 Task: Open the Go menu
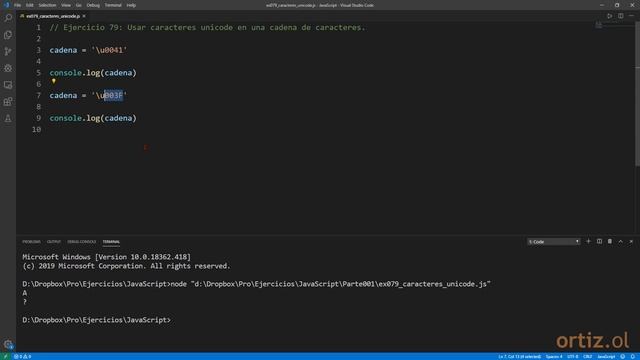coord(78,5)
